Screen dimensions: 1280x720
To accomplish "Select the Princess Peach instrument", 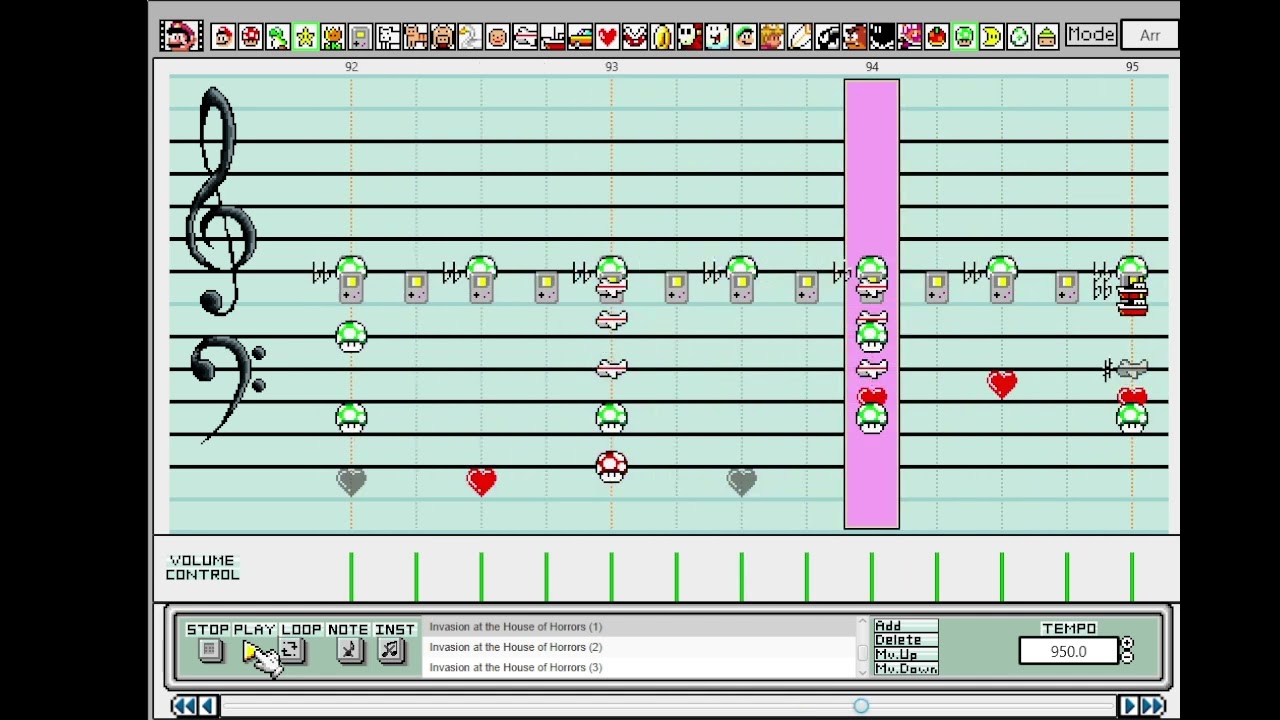I will (771, 37).
